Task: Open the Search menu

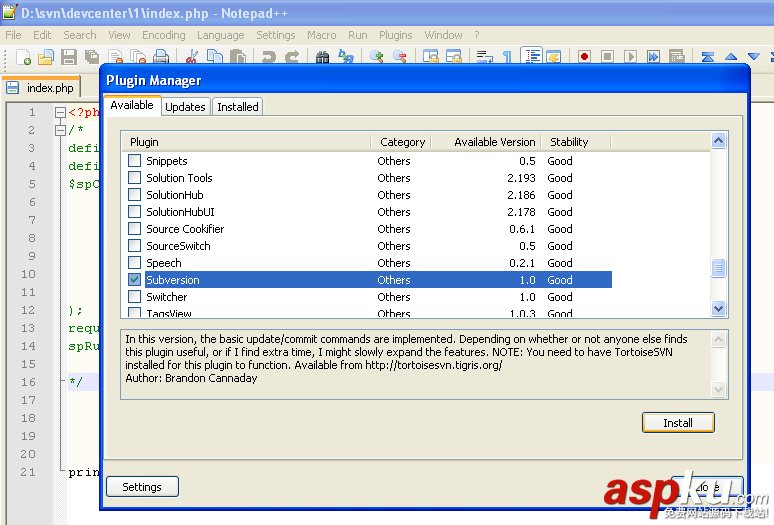Action: pos(79,35)
